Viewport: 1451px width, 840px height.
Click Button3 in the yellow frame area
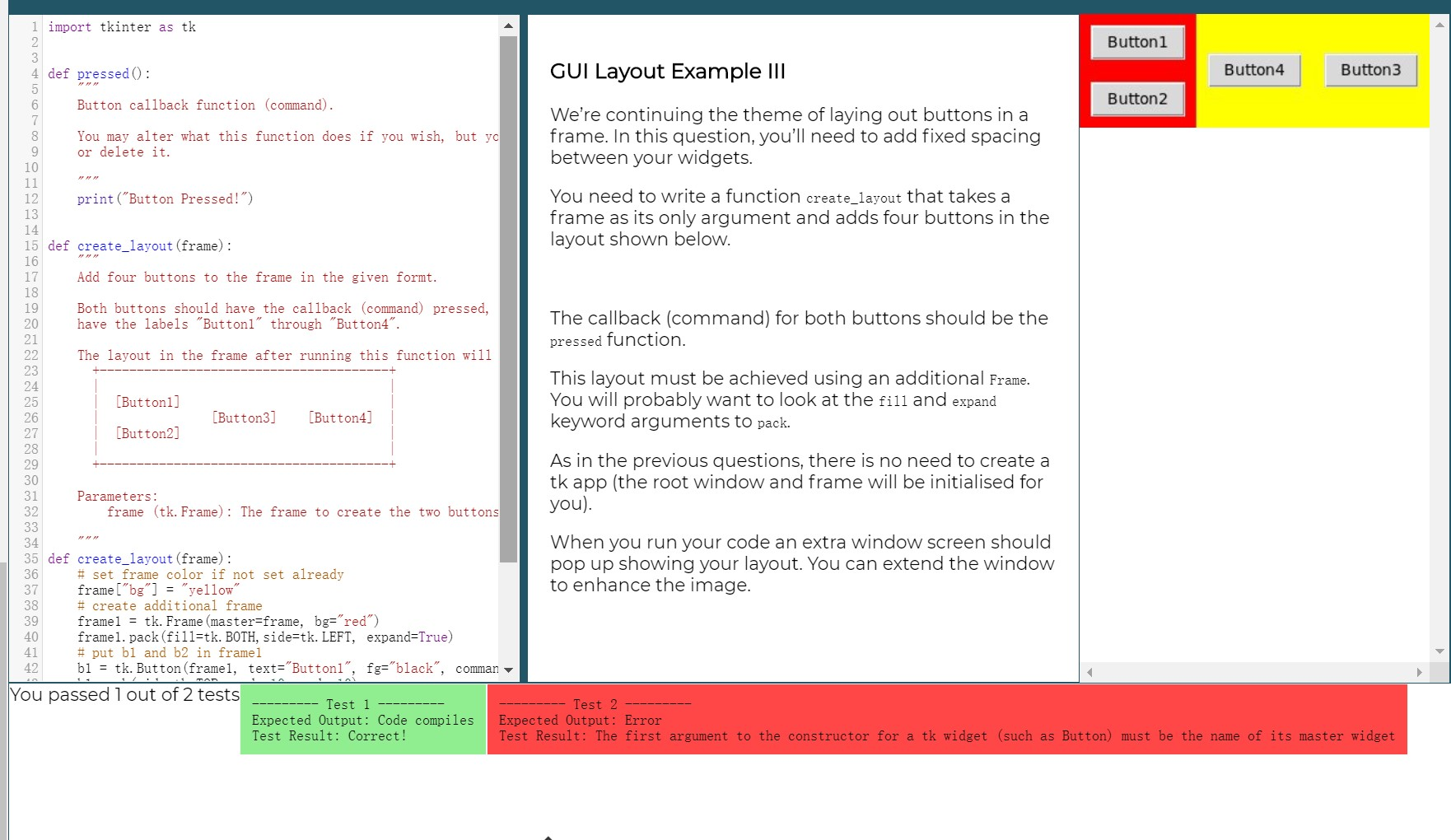pyautogui.click(x=1369, y=70)
